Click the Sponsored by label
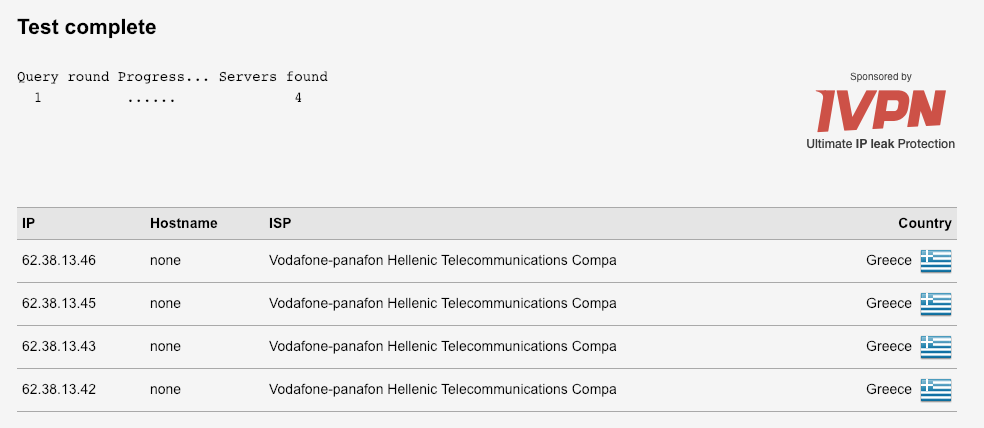The height and width of the screenshot is (428, 984). [880, 77]
